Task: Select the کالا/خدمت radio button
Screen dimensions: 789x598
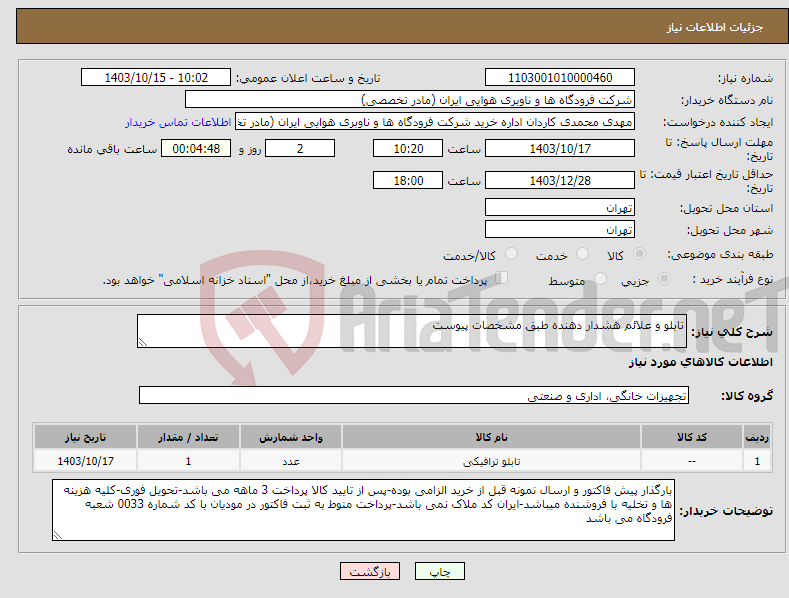Action: (x=511, y=254)
